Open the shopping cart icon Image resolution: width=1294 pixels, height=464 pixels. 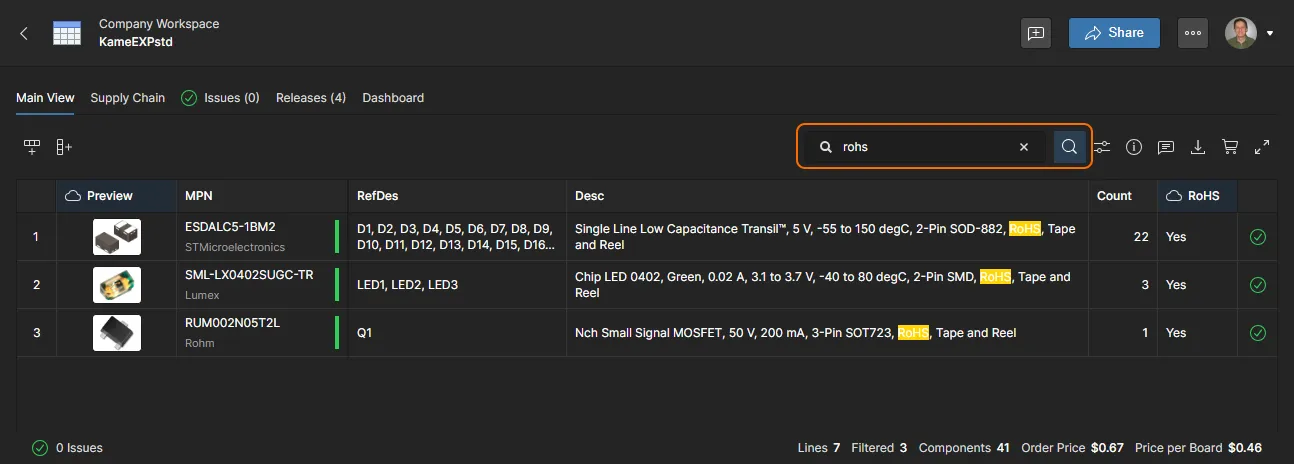click(1230, 147)
